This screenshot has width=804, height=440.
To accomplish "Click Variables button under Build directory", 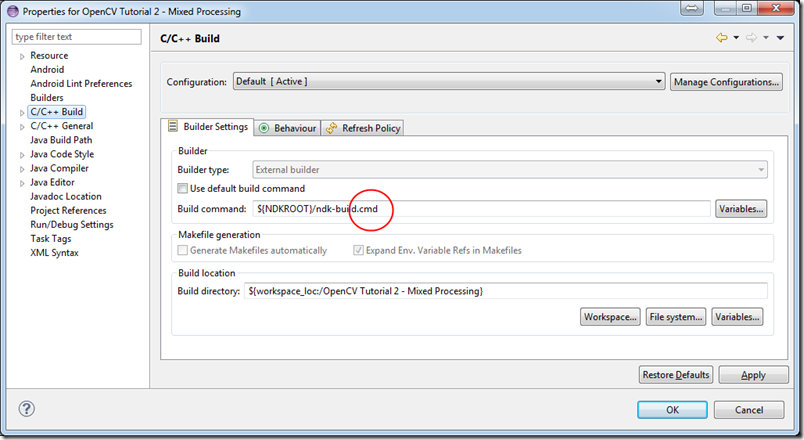I will point(737,317).
